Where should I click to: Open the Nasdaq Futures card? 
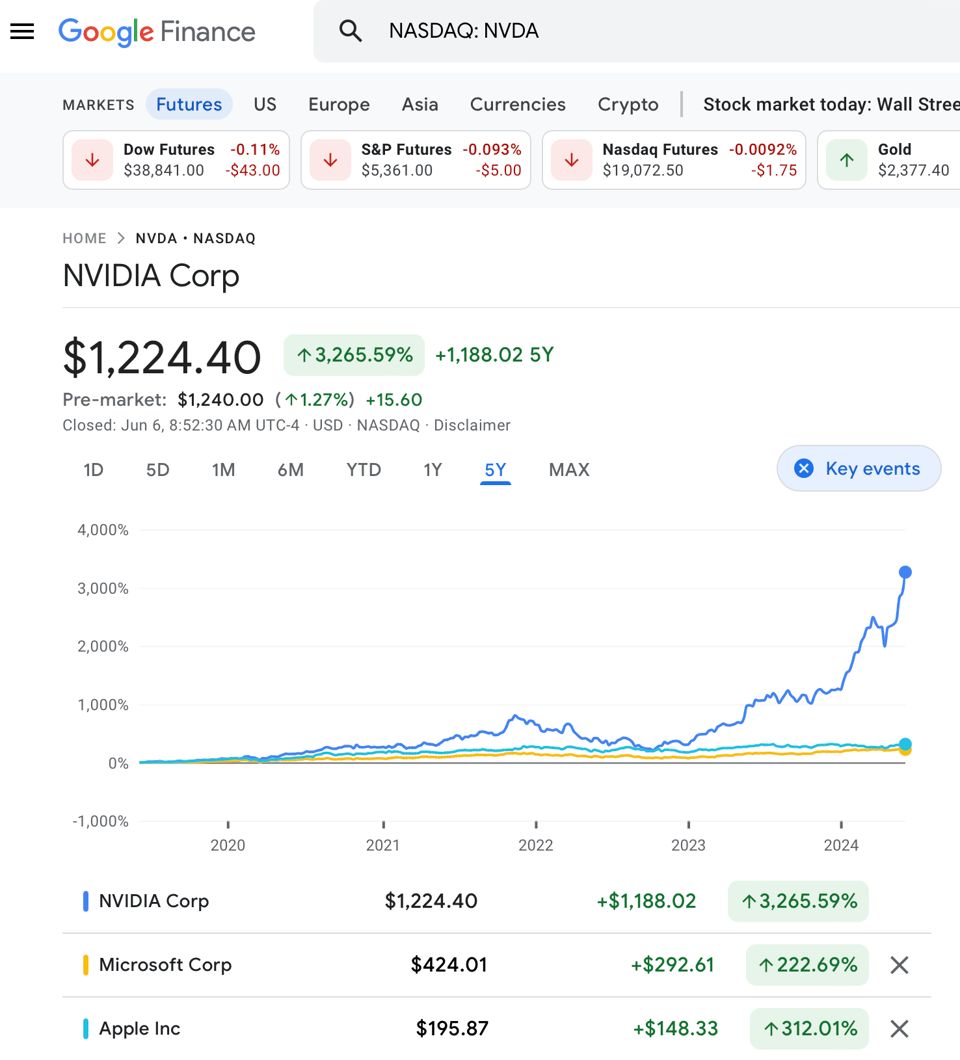click(674, 160)
